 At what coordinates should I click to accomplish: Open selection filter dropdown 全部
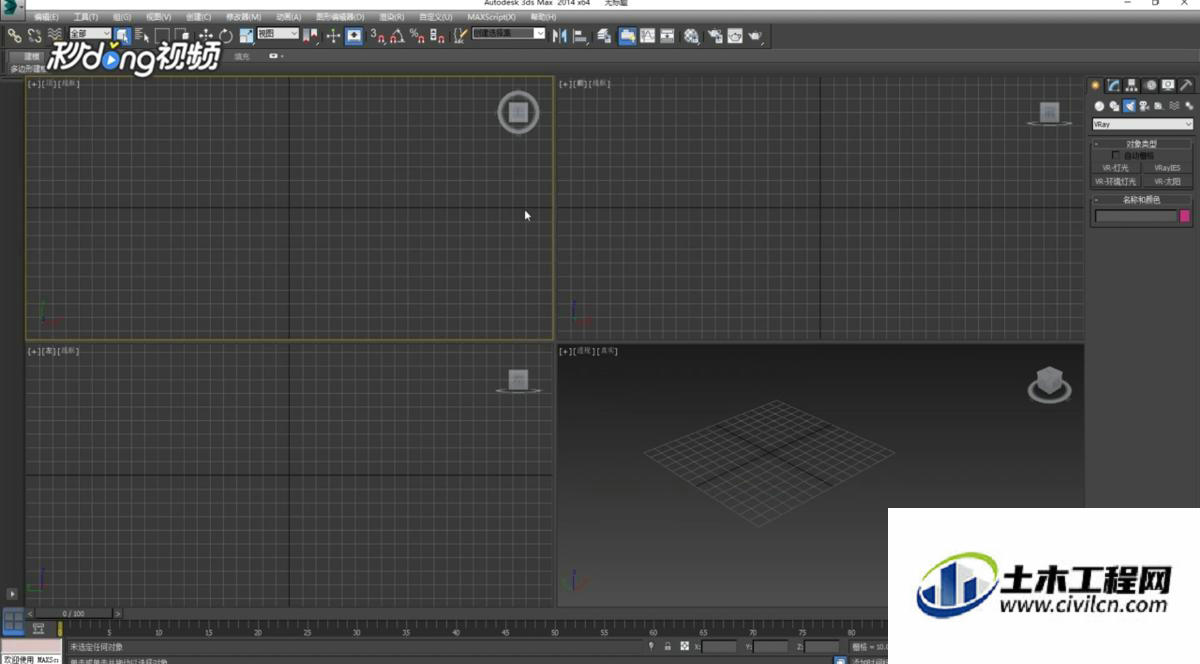[90, 34]
